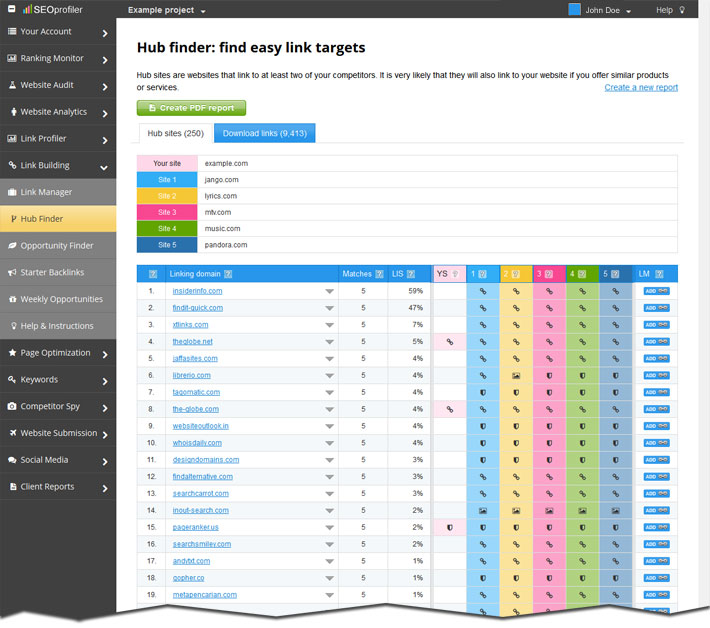Click help icon in the first table header column
Image resolution: width=710 pixels, height=628 pixels.
(x=153, y=274)
